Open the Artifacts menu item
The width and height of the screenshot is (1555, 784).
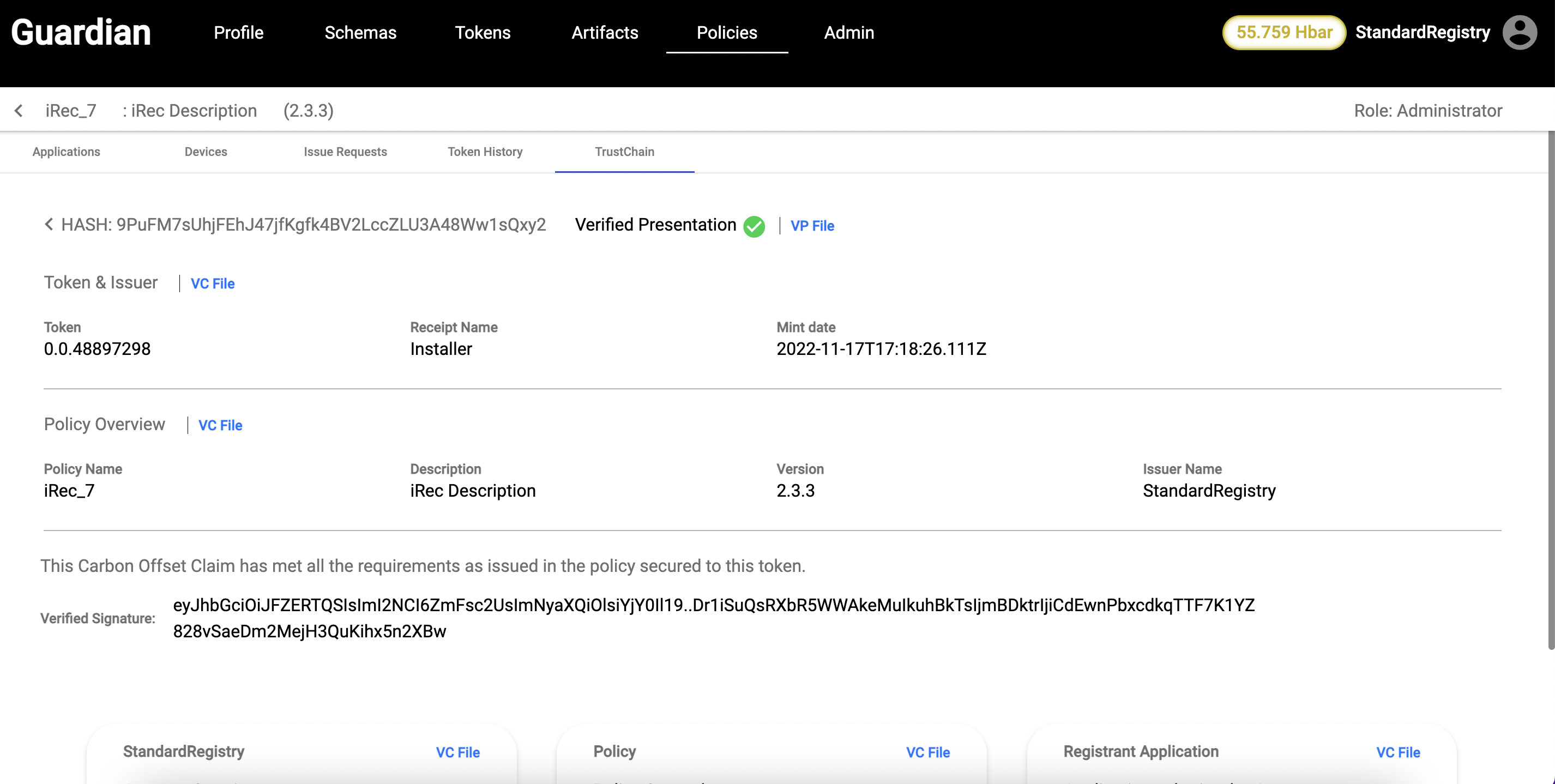(x=604, y=33)
